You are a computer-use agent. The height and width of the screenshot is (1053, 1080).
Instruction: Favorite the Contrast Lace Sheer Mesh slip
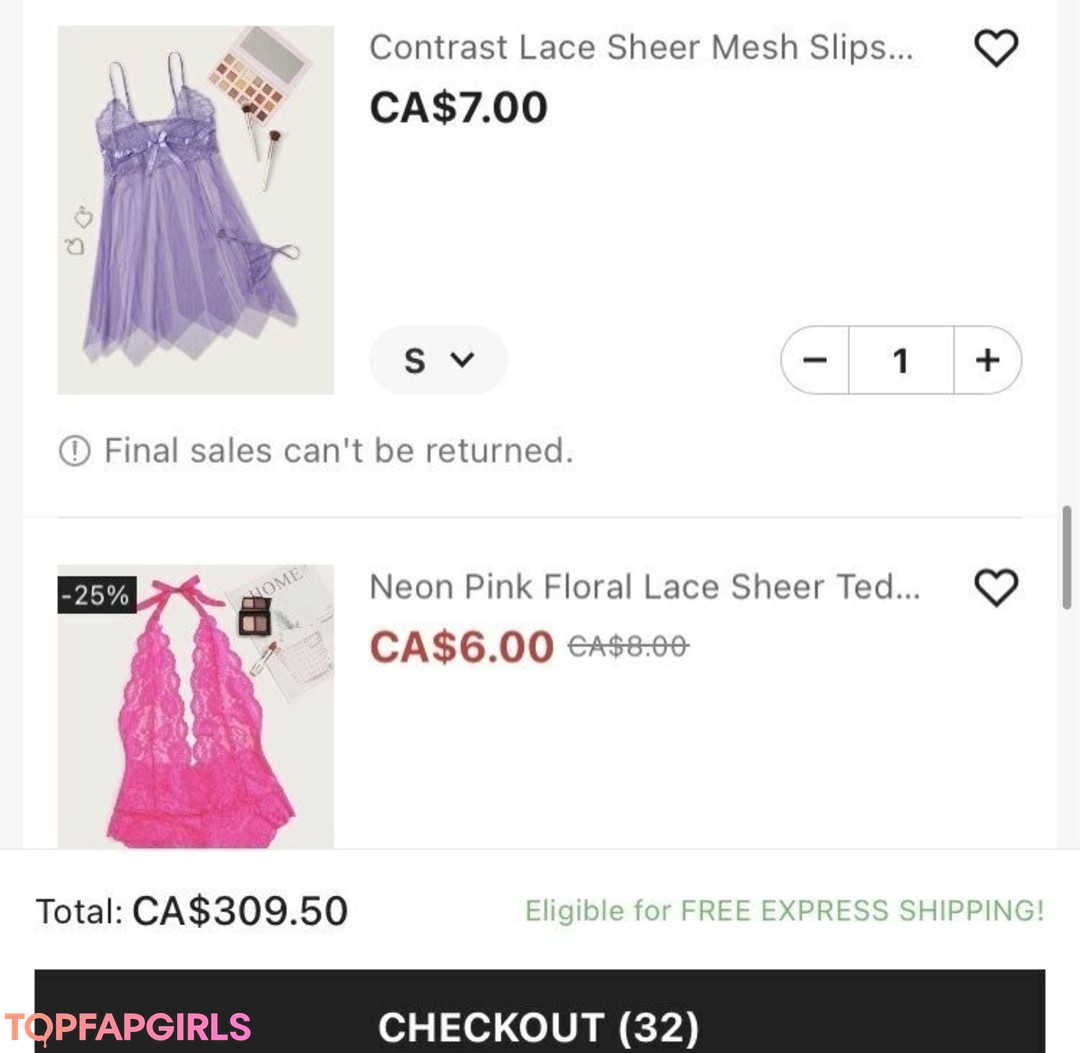point(995,48)
